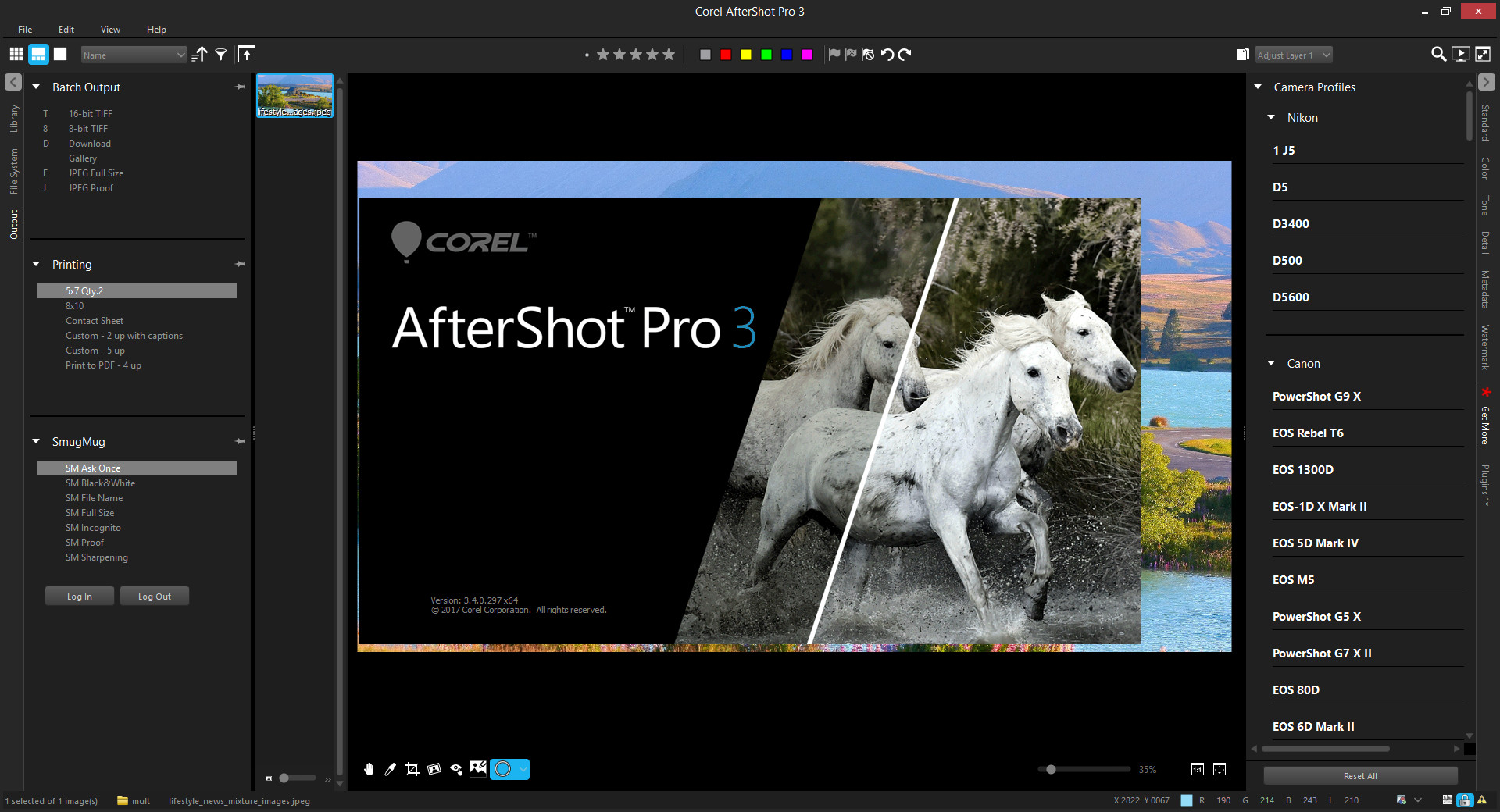Click the layers page icon beside Adjust Layer
The width and height of the screenshot is (1500, 812).
[x=1243, y=55]
